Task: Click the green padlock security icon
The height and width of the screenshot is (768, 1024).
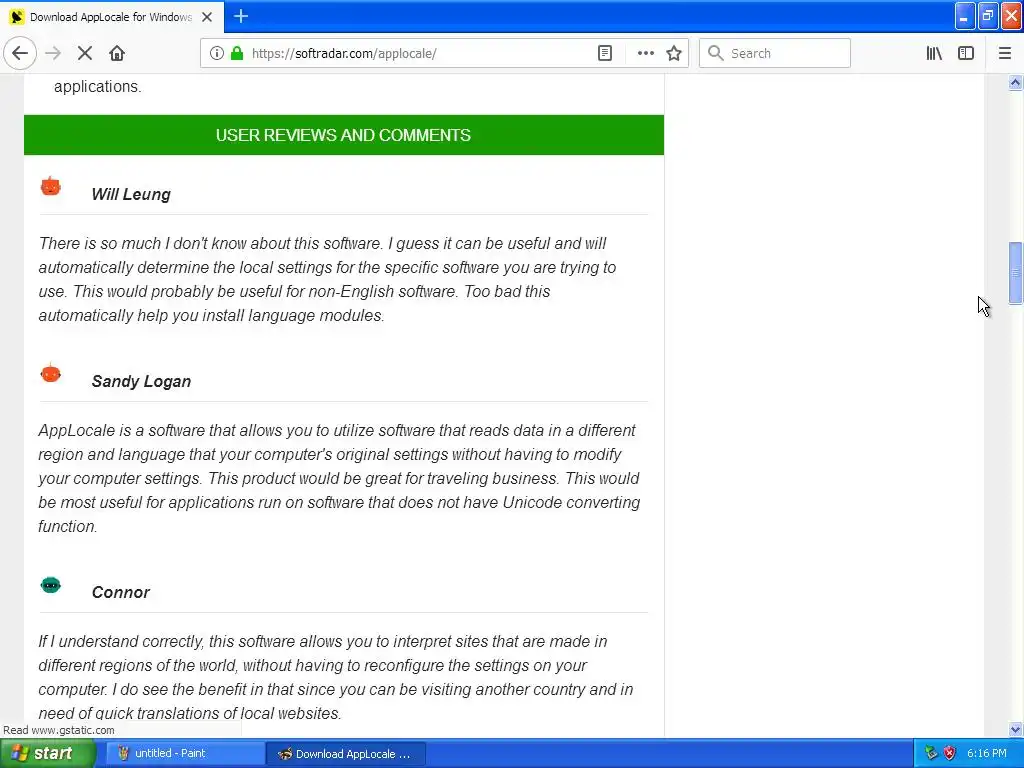Action: [x=237, y=53]
